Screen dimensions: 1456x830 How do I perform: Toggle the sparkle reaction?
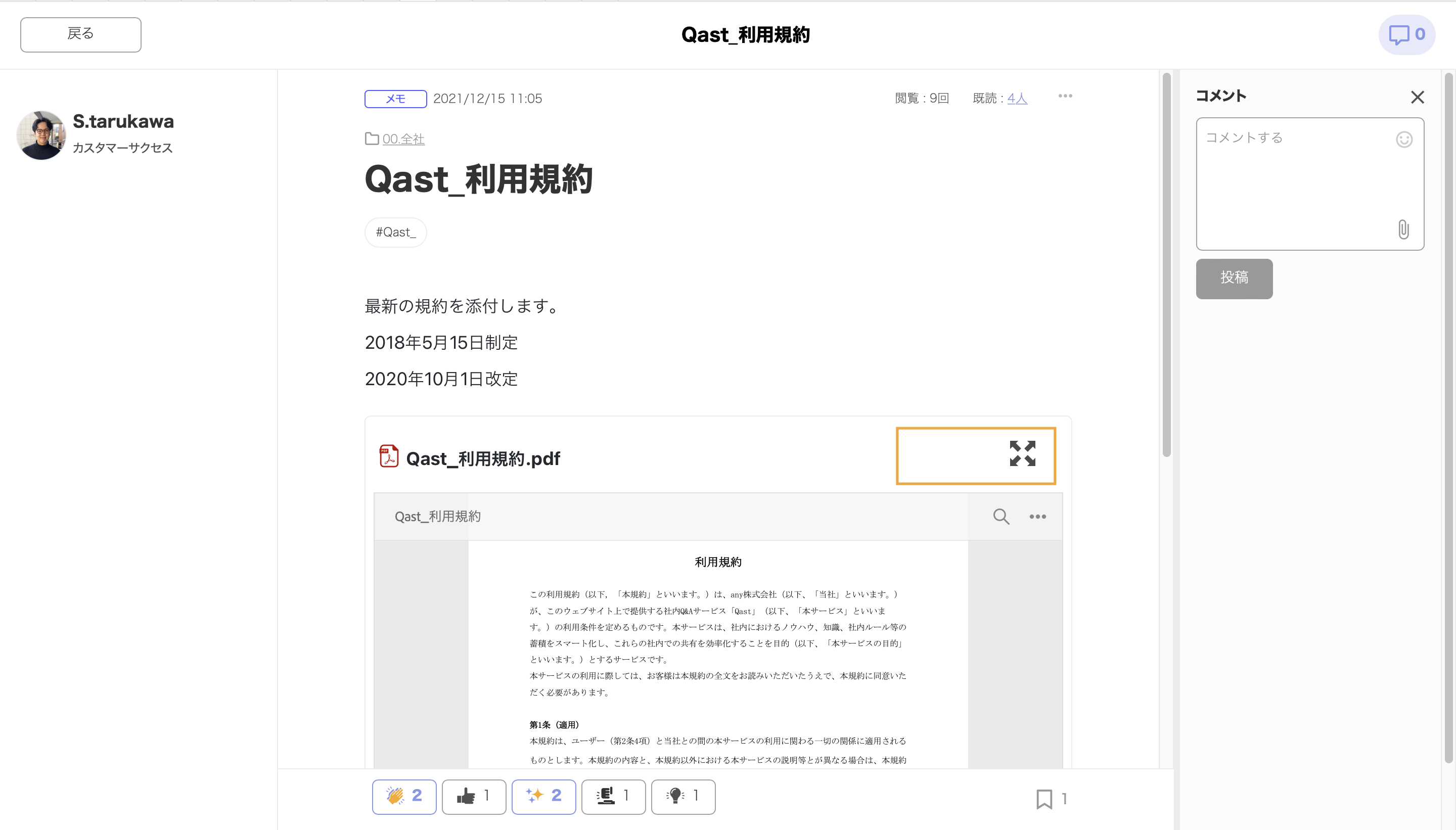[544, 796]
